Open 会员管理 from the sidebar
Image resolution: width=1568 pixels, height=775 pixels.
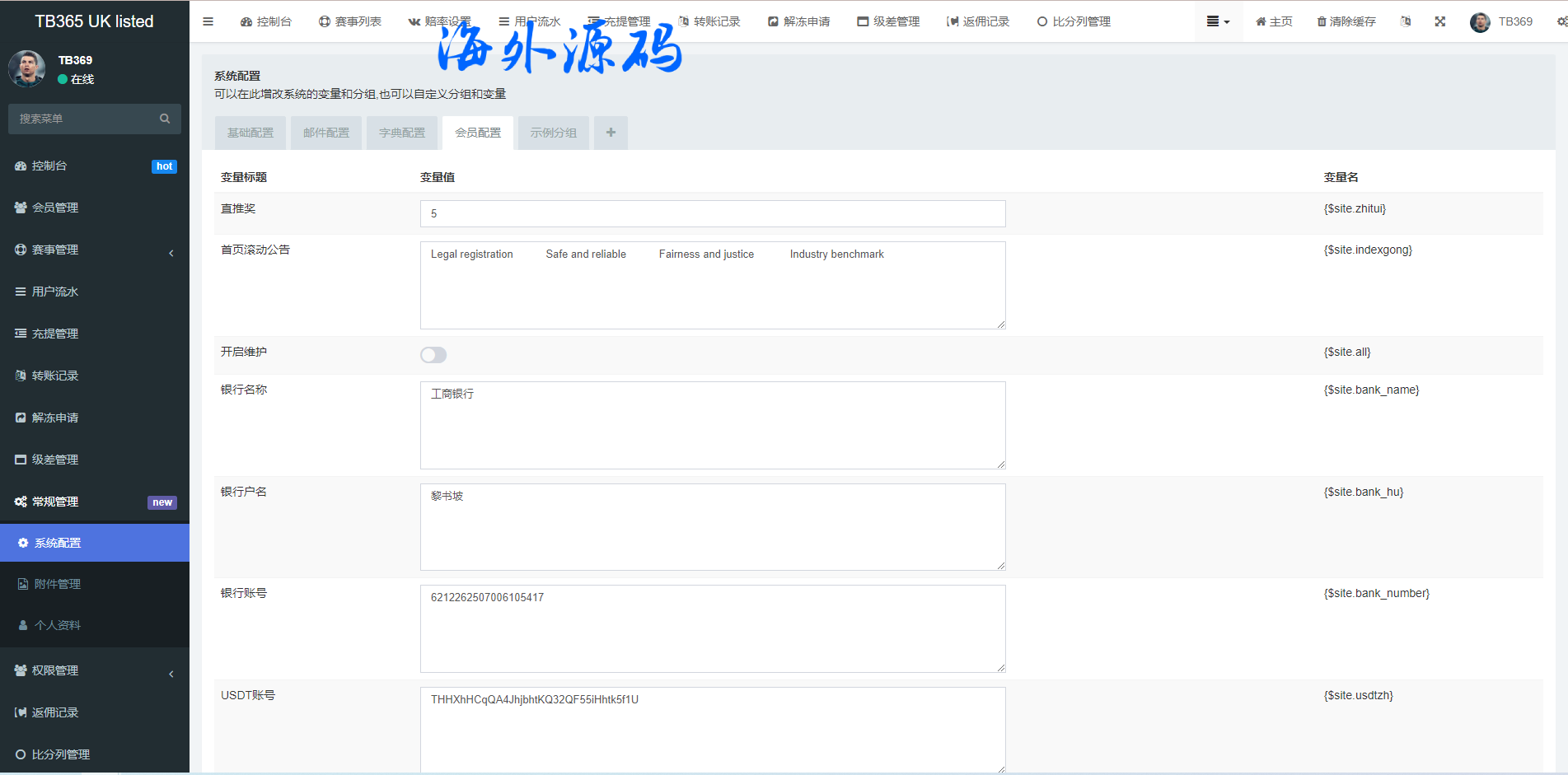(x=55, y=208)
